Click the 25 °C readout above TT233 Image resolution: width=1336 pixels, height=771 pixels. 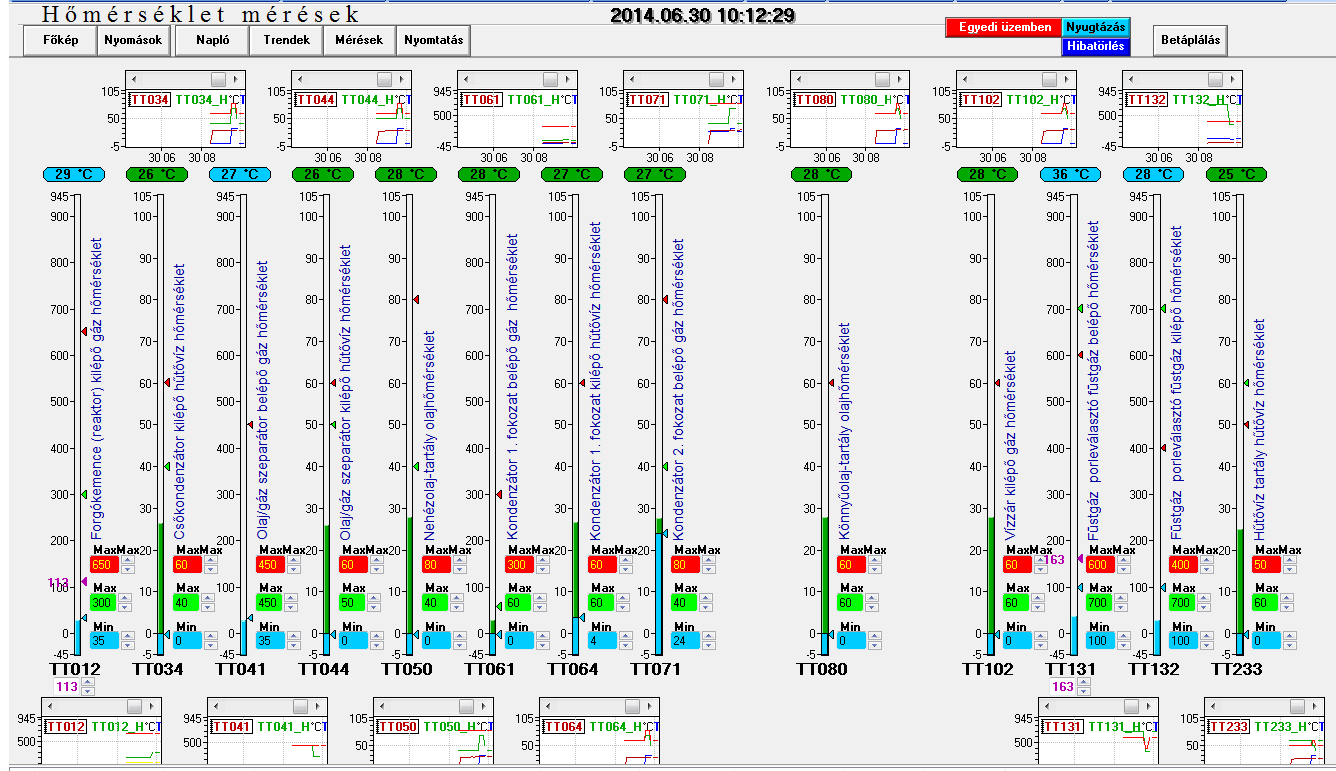coord(1236,174)
